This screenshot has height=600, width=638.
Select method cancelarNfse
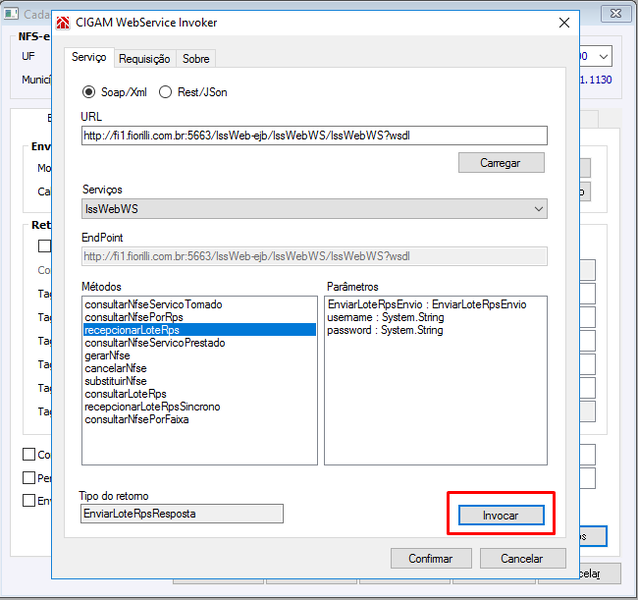(199, 368)
